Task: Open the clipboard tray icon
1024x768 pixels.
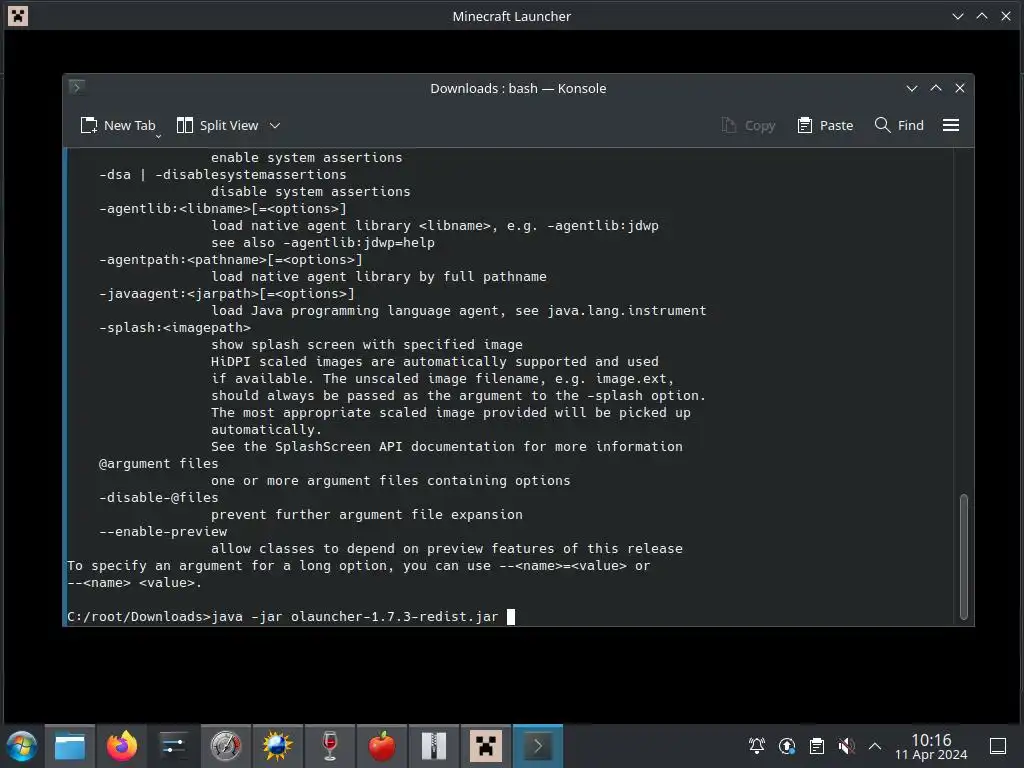Action: pyautogui.click(x=816, y=746)
